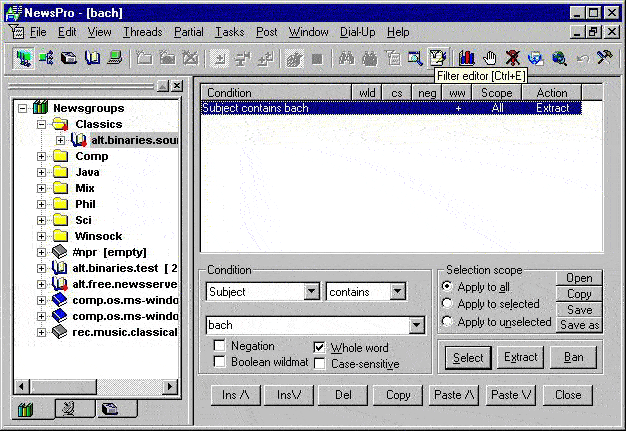Click the undo arrow toolbar icon
The height and width of the screenshot is (431, 626).
583,59
